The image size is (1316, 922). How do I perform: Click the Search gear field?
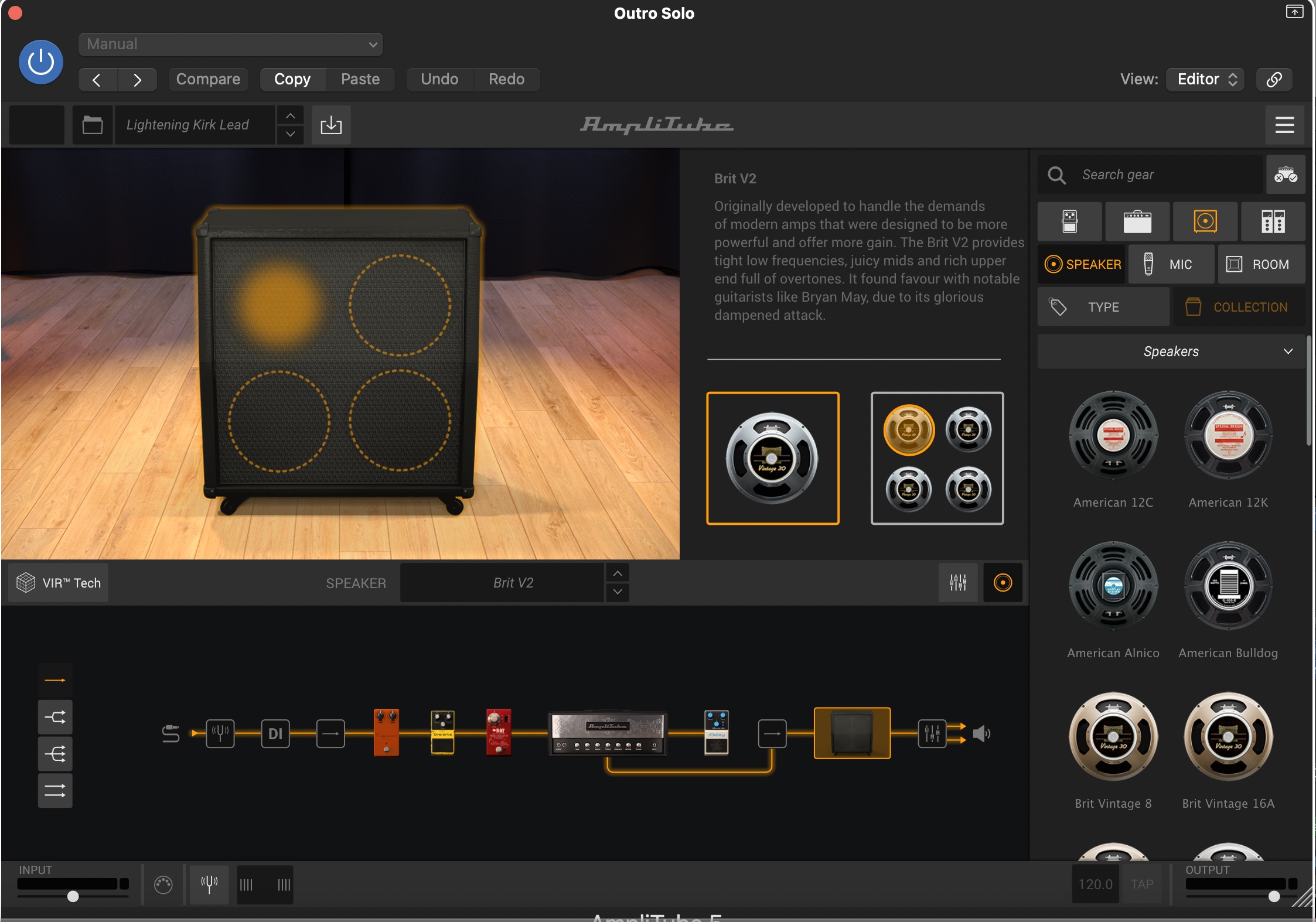pos(1150,175)
